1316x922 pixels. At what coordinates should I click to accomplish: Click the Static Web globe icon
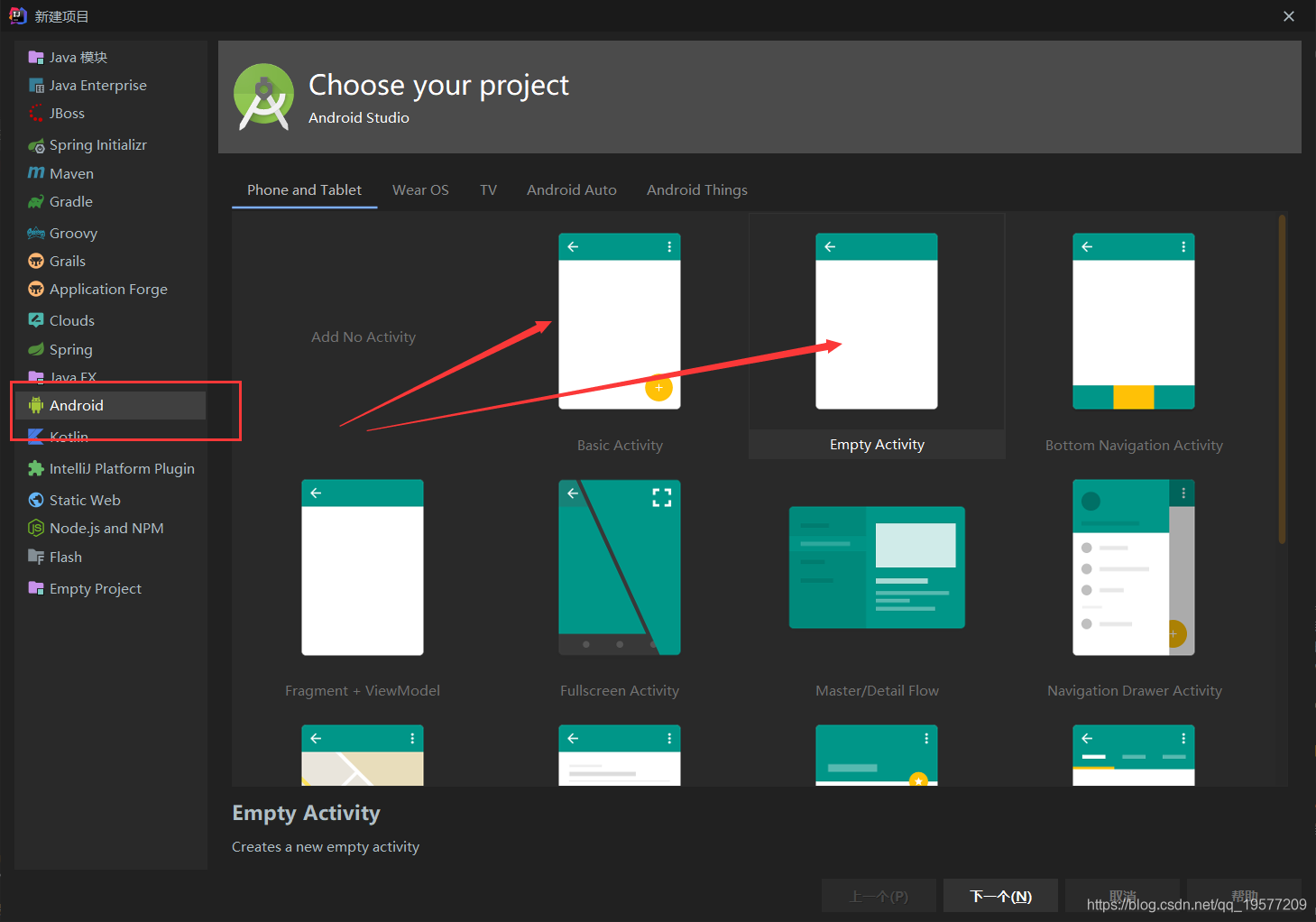[36, 500]
